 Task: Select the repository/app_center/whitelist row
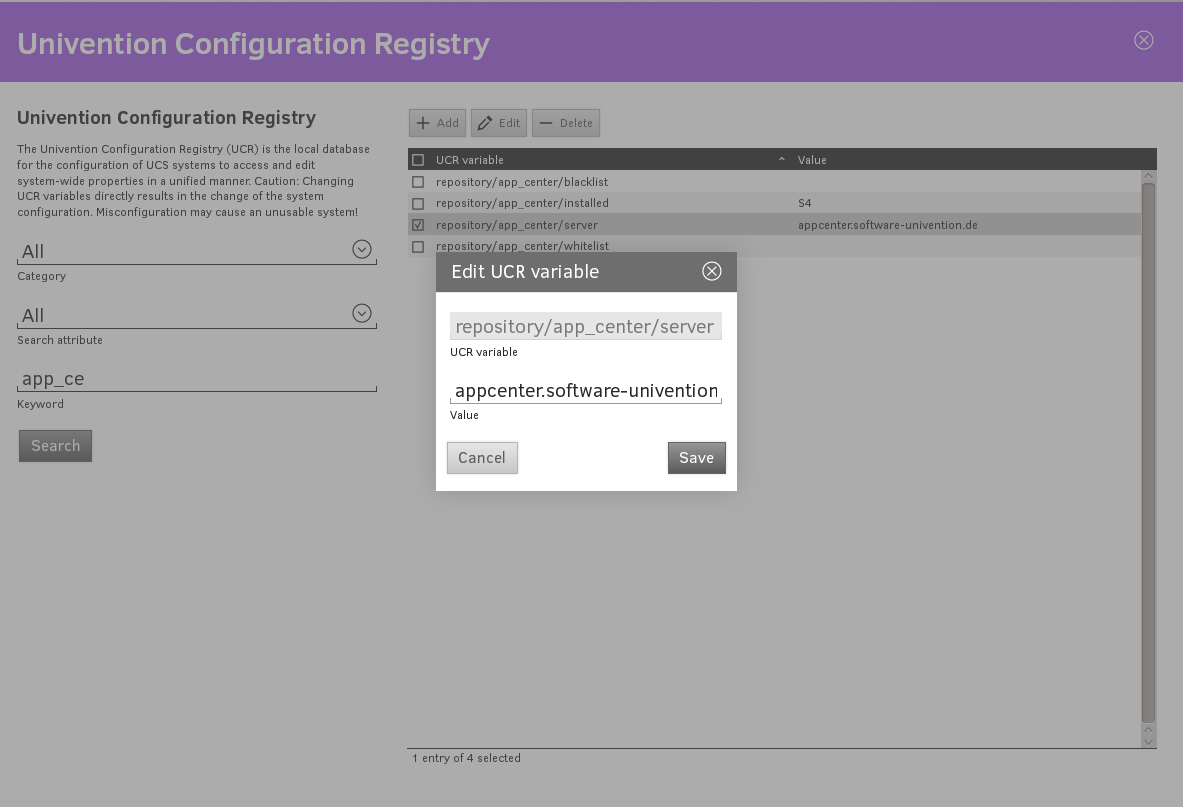tap(522, 246)
